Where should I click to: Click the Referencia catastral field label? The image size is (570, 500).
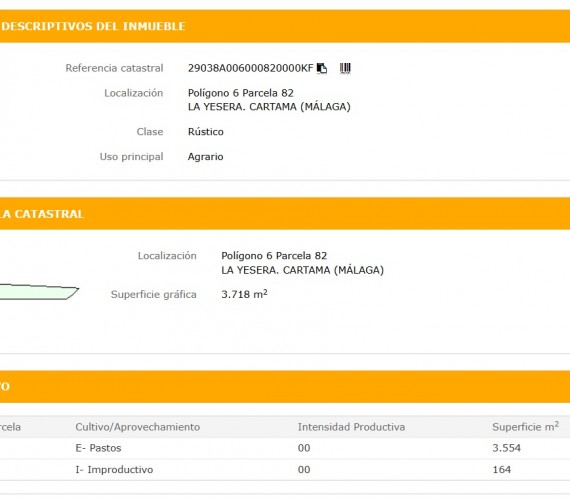click(114, 68)
